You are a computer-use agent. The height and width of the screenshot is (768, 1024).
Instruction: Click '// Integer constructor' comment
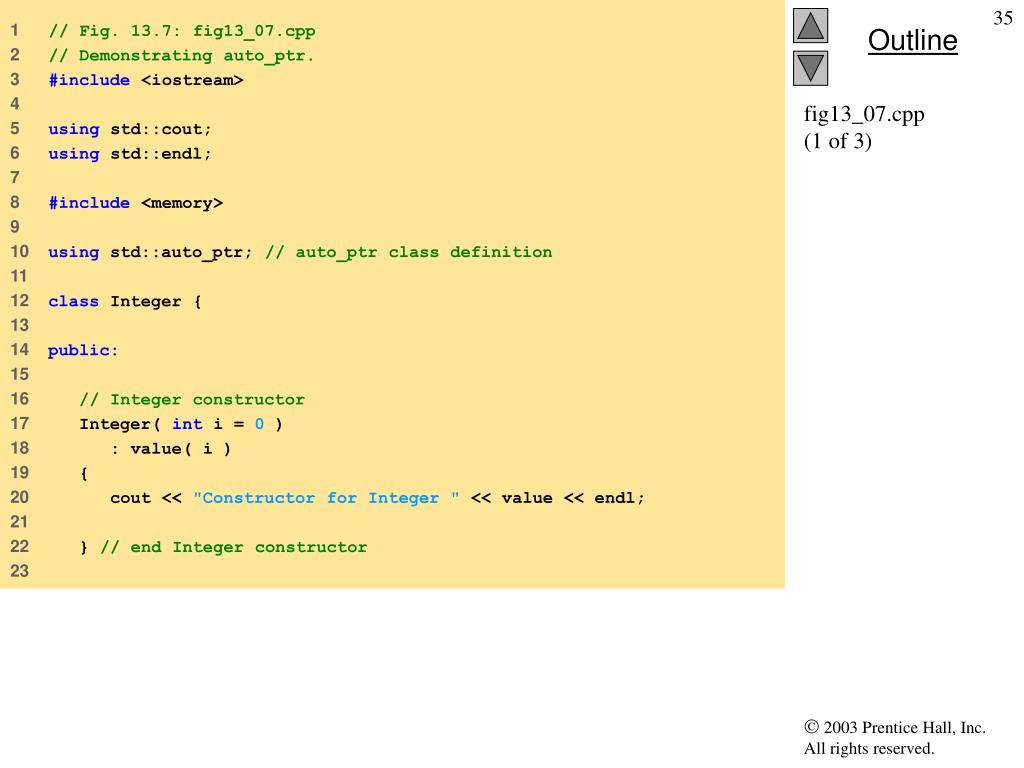pyautogui.click(x=192, y=400)
